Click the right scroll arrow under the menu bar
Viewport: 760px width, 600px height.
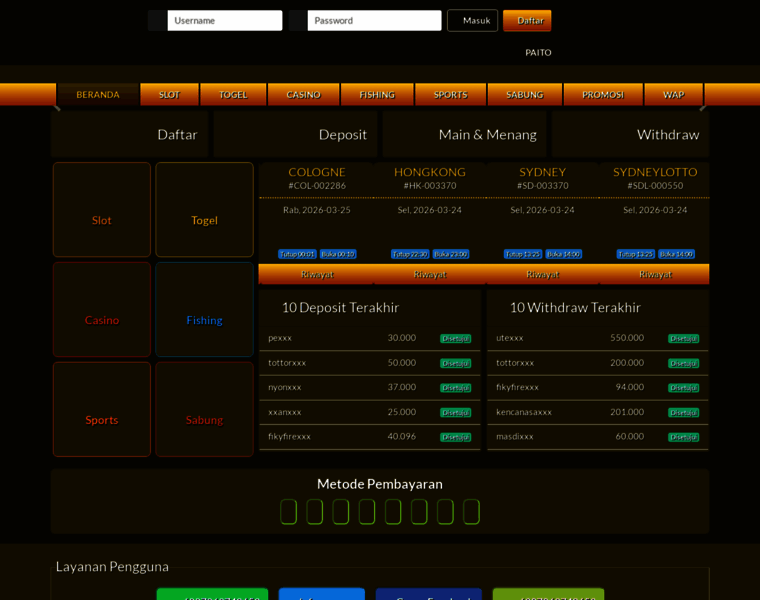(x=703, y=108)
